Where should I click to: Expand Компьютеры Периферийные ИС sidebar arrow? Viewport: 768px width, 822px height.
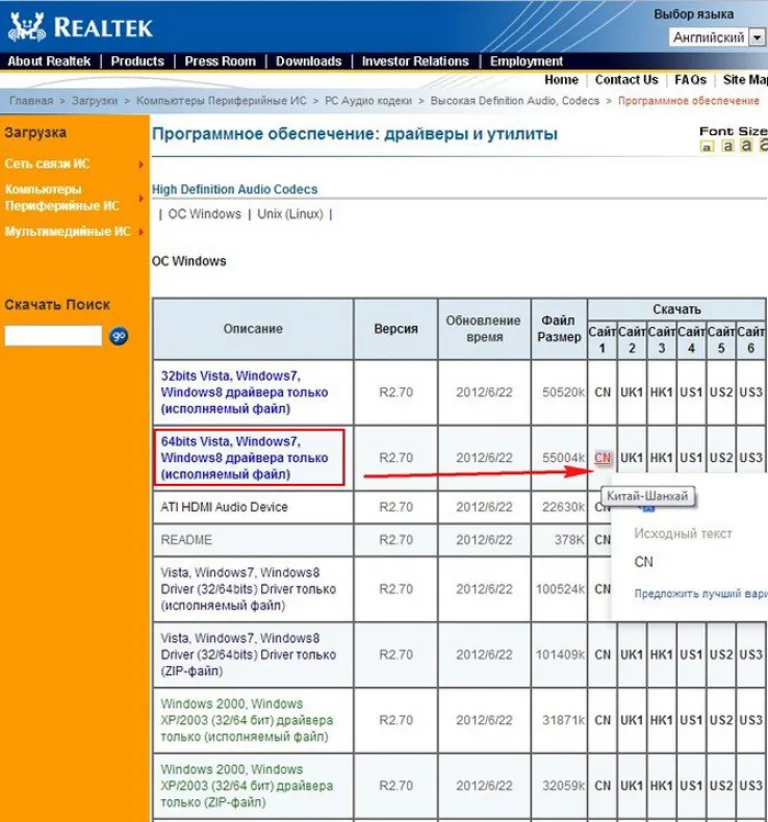tap(141, 198)
